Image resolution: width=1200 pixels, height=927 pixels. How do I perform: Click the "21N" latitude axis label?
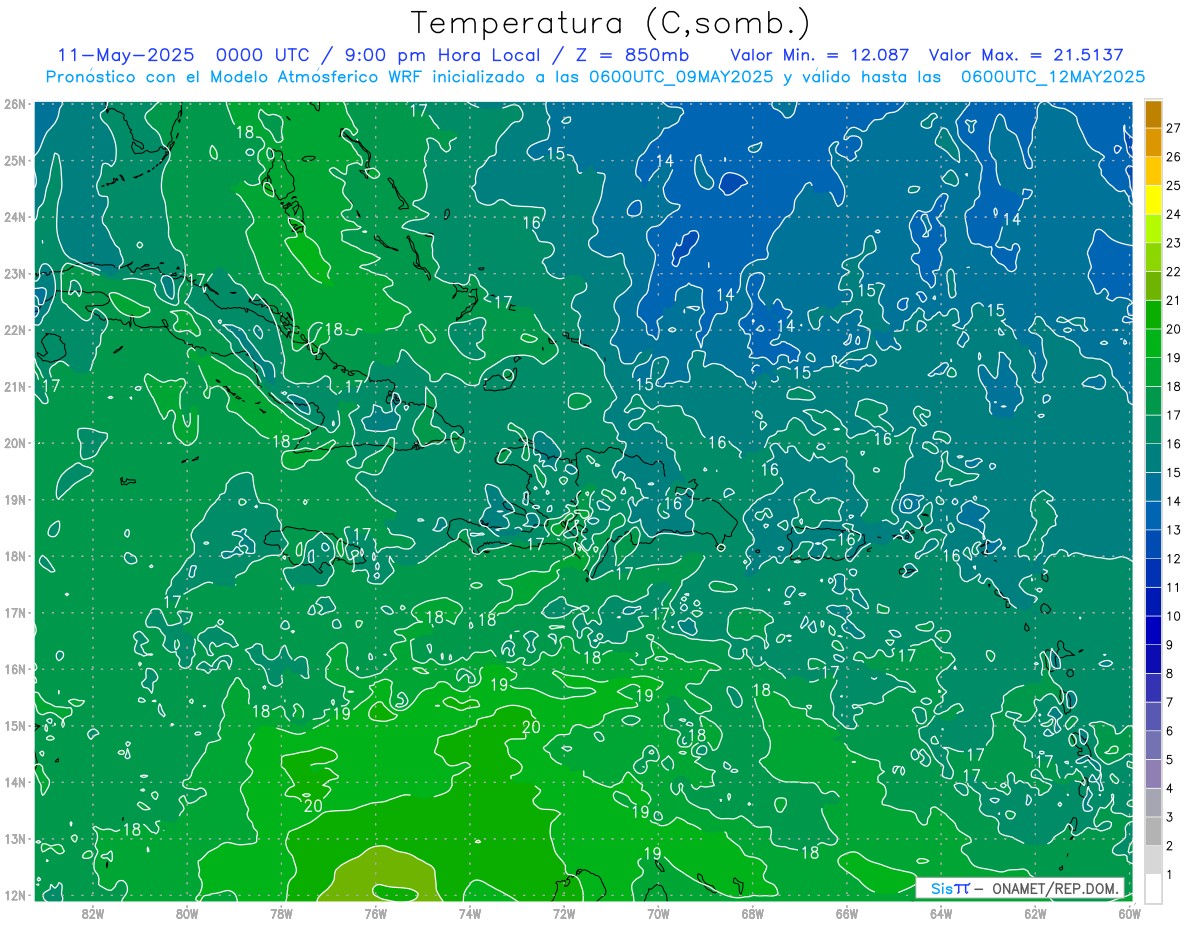[x=14, y=386]
